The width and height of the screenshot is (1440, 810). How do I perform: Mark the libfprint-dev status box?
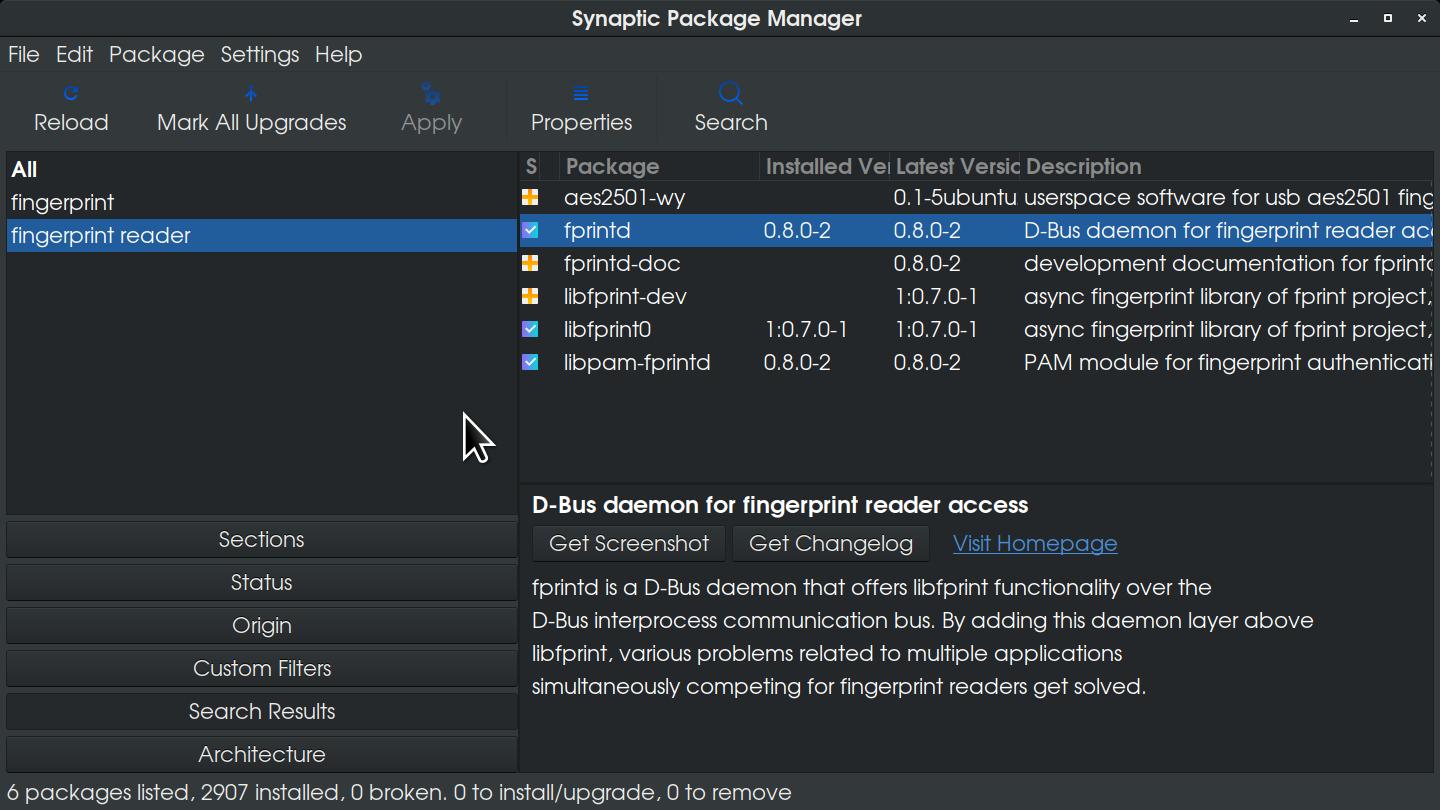(530, 296)
